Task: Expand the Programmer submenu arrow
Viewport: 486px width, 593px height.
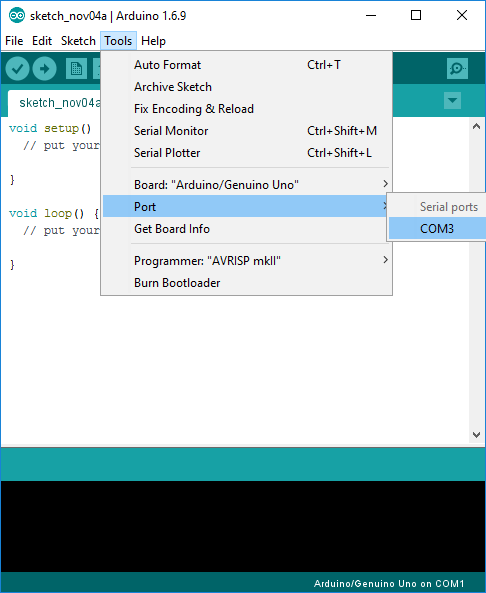Action: coord(385,260)
